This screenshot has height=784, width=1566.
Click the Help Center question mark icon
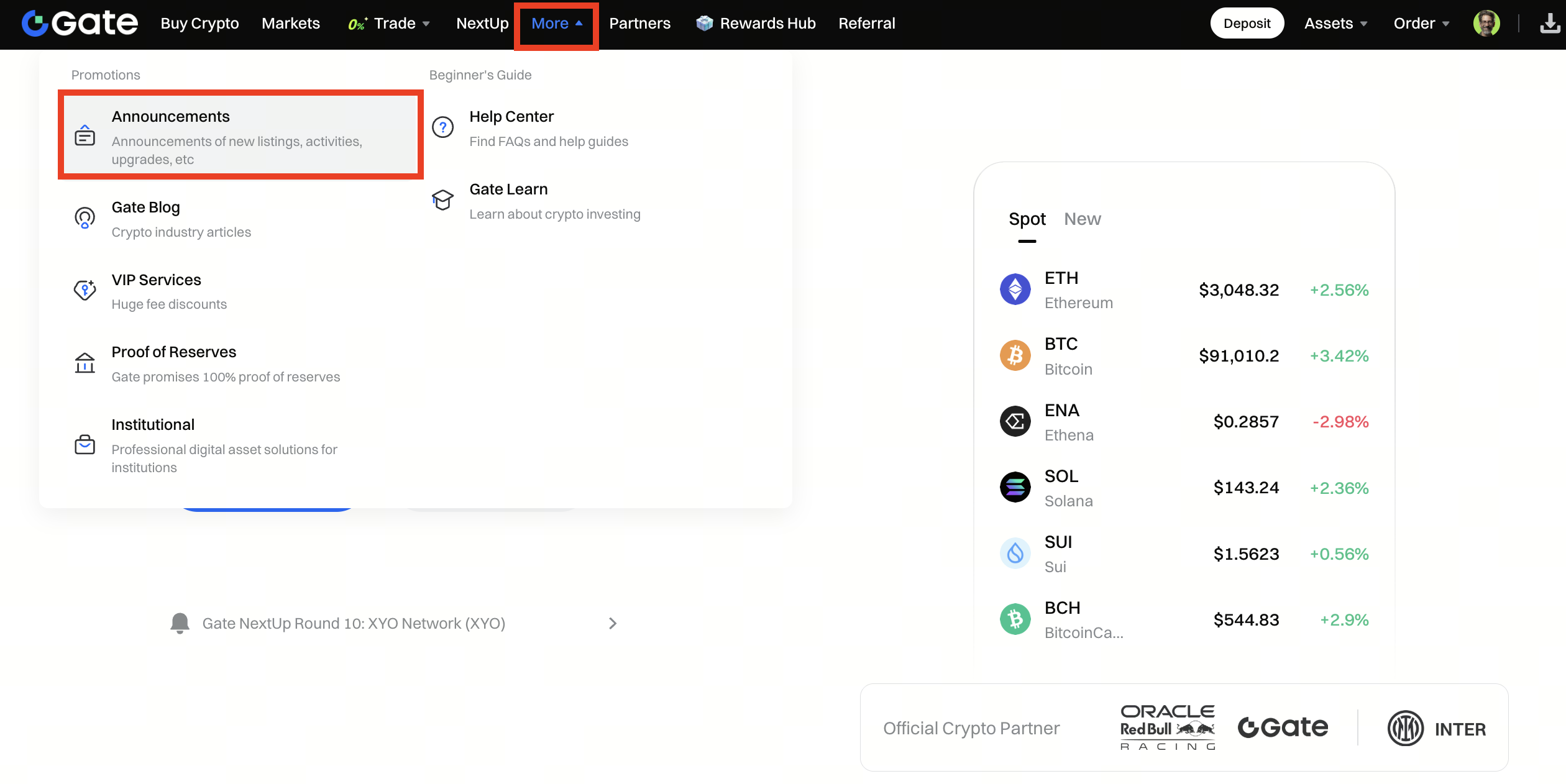442,128
